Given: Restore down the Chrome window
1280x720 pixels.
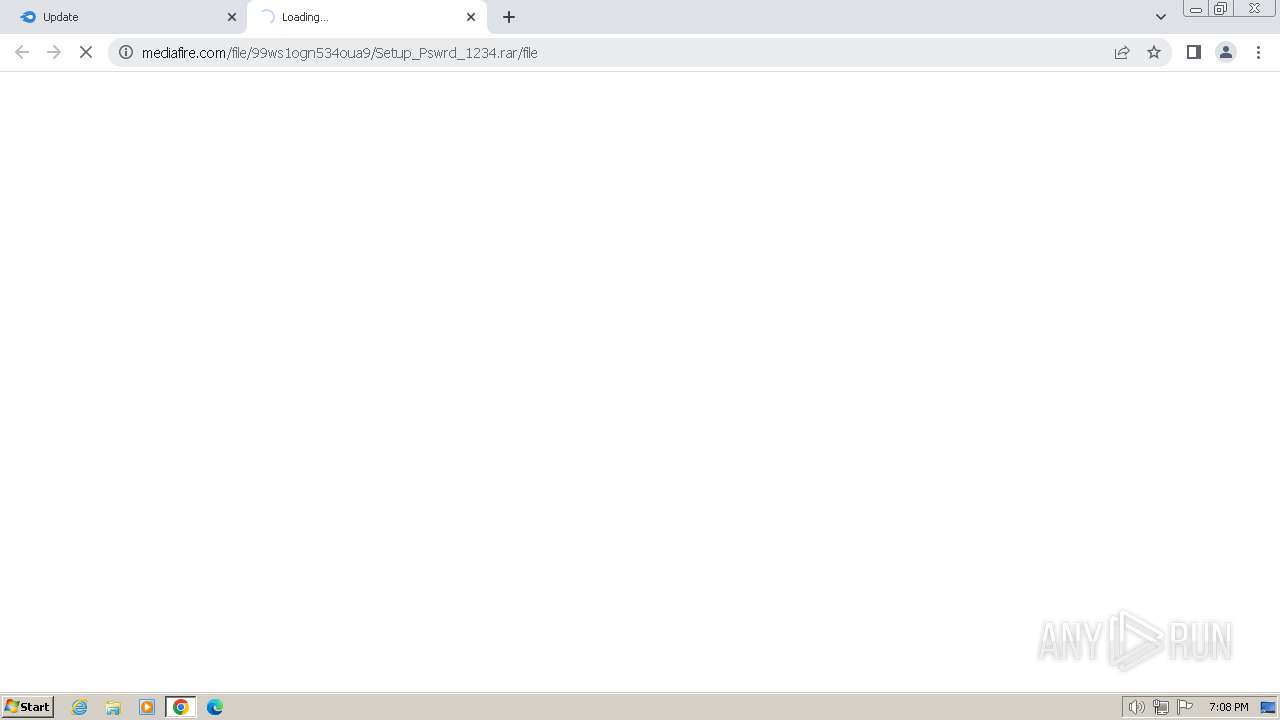Looking at the screenshot, I should [1221, 9].
